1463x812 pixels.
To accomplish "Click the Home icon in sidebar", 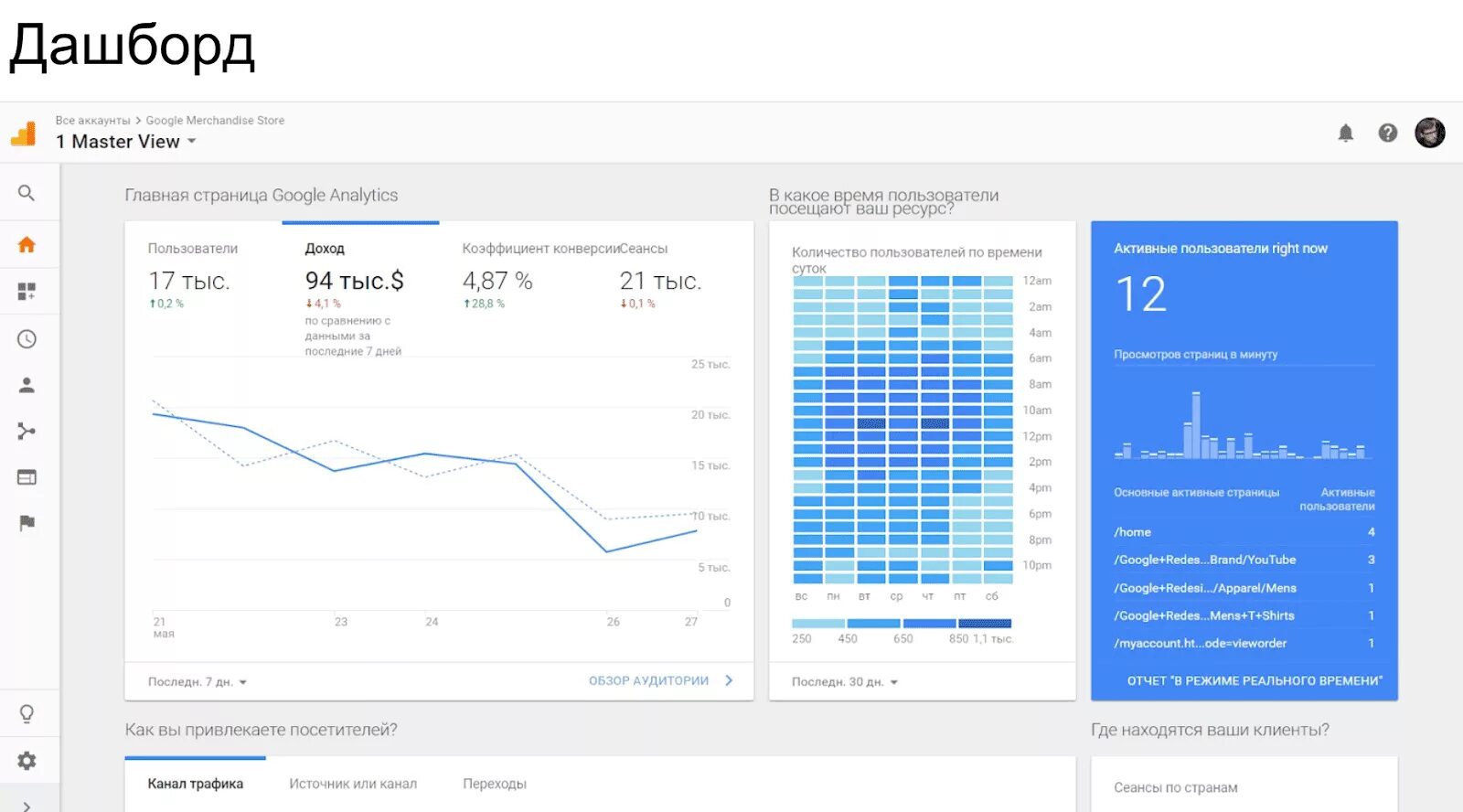I will 27,245.
